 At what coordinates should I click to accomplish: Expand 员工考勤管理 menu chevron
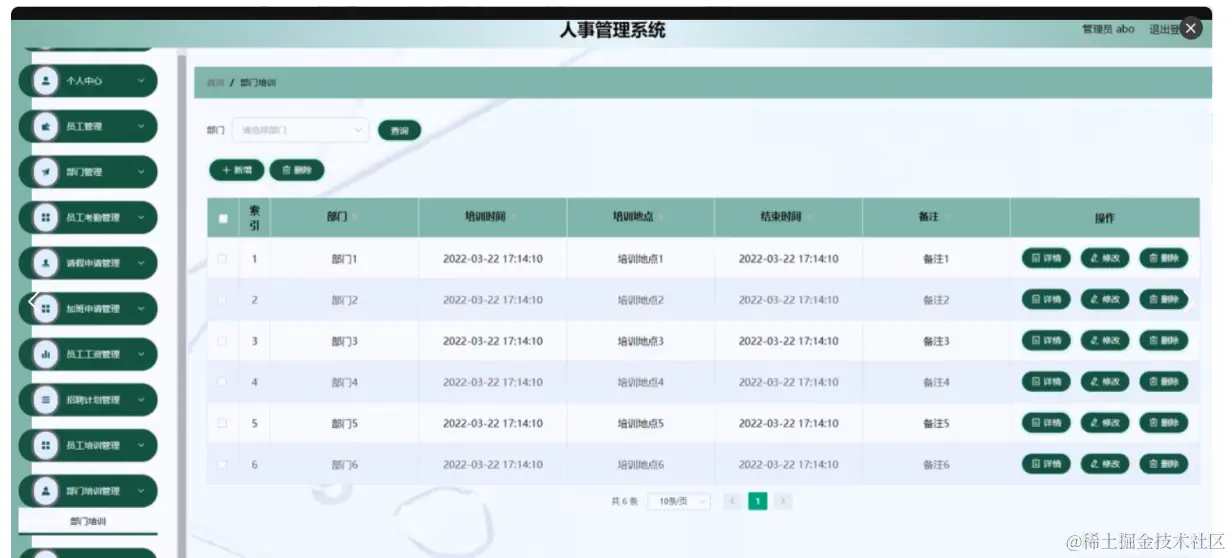click(x=141, y=217)
